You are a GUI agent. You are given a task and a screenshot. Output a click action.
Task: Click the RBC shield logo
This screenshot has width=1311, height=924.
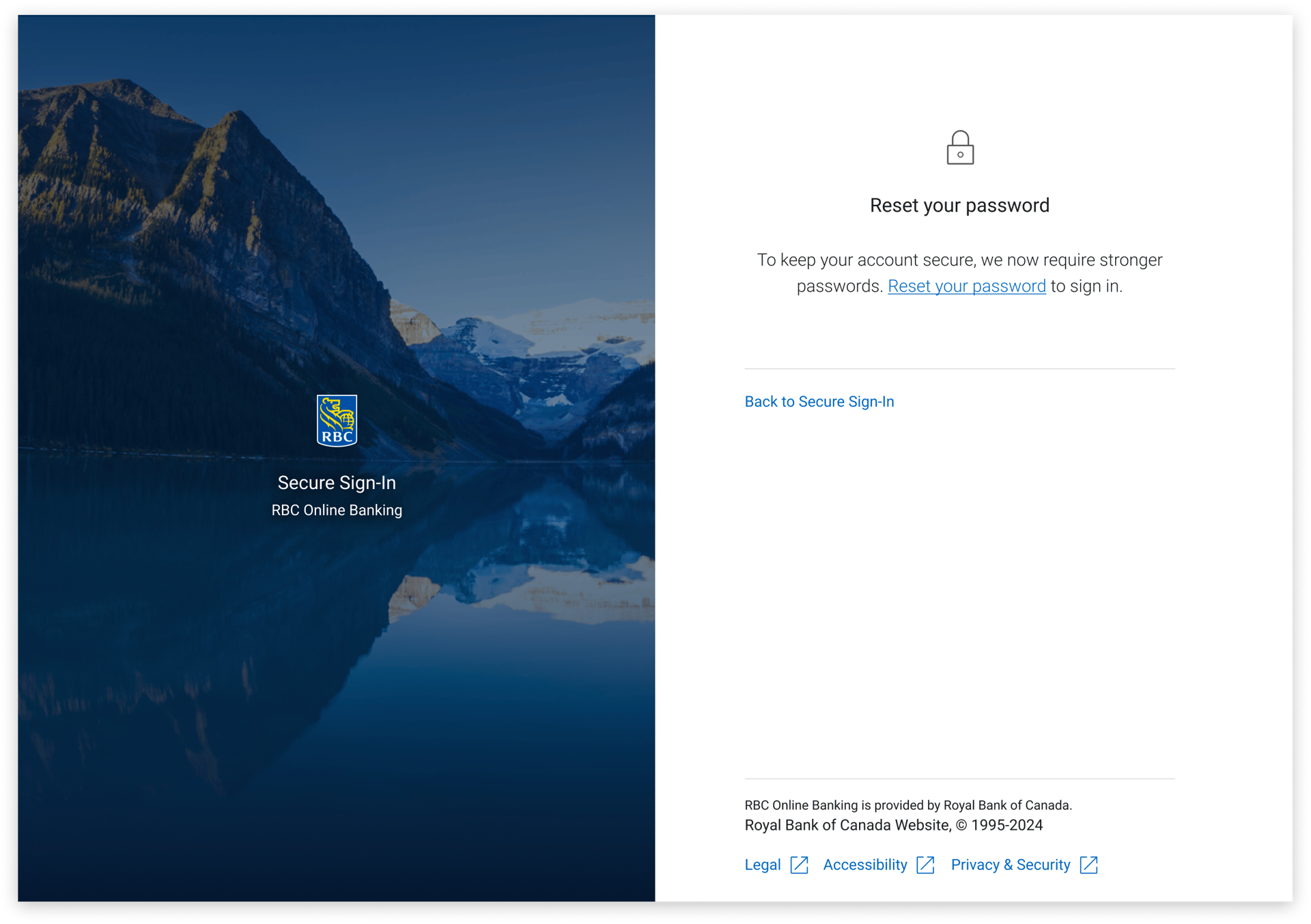click(x=337, y=421)
